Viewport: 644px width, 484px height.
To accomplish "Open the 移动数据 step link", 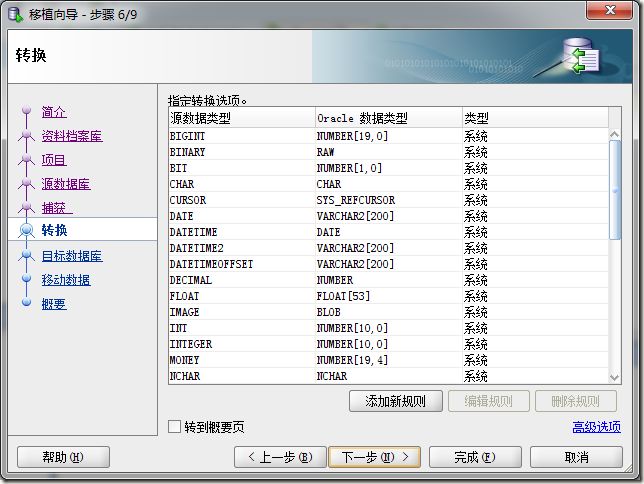I will [x=66, y=280].
